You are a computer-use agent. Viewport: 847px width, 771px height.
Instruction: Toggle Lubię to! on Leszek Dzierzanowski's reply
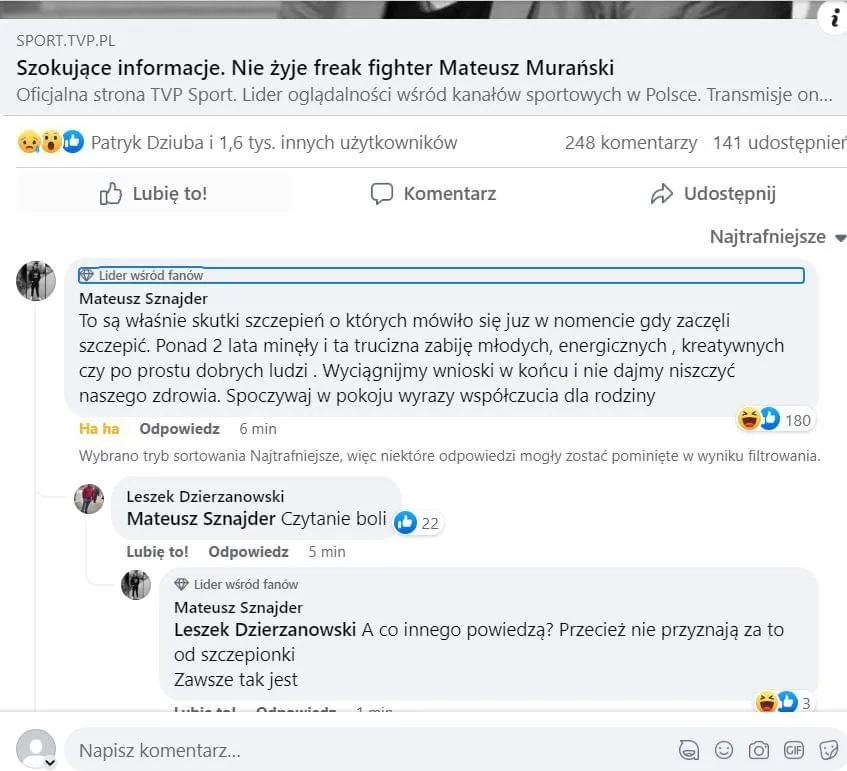tap(157, 551)
